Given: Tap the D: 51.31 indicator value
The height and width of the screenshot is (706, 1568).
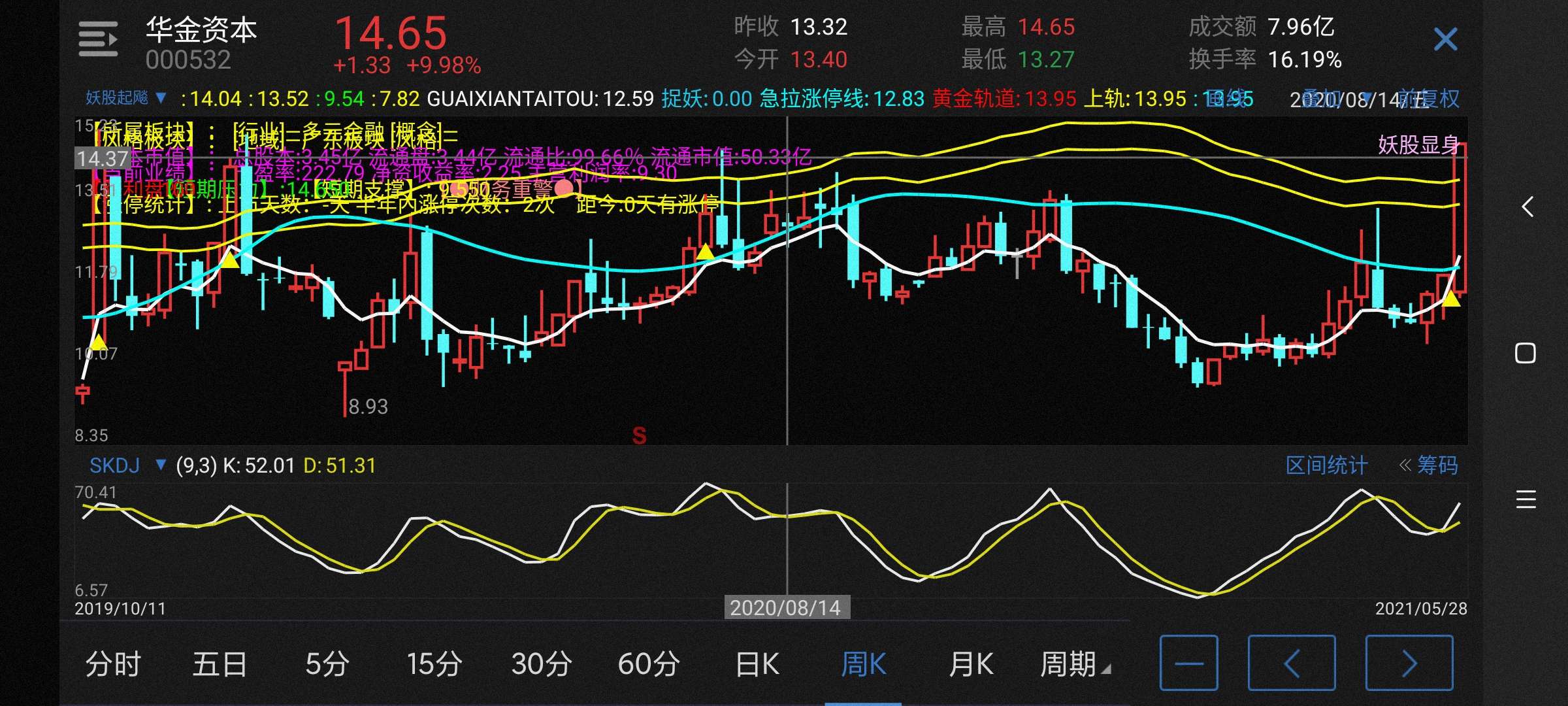Looking at the screenshot, I should pyautogui.click(x=340, y=465).
